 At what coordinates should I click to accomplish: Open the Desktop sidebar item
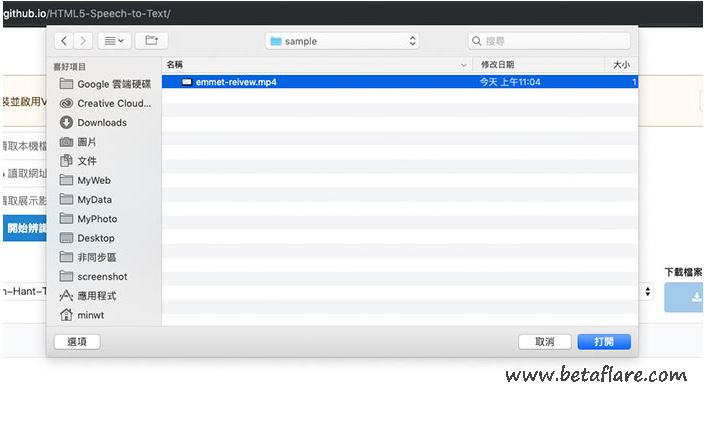click(95, 238)
